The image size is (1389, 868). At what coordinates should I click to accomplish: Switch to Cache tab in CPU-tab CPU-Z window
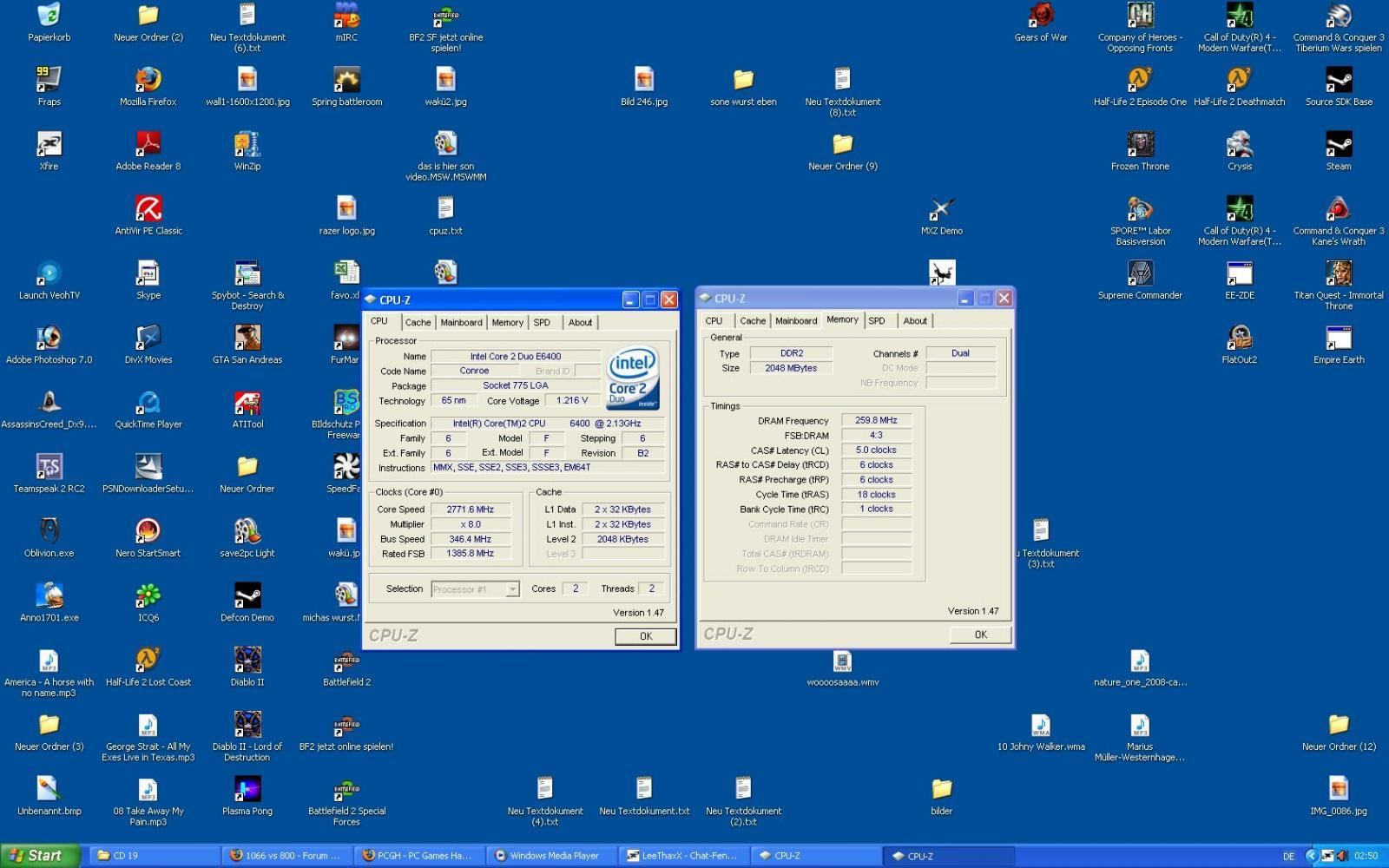418,322
